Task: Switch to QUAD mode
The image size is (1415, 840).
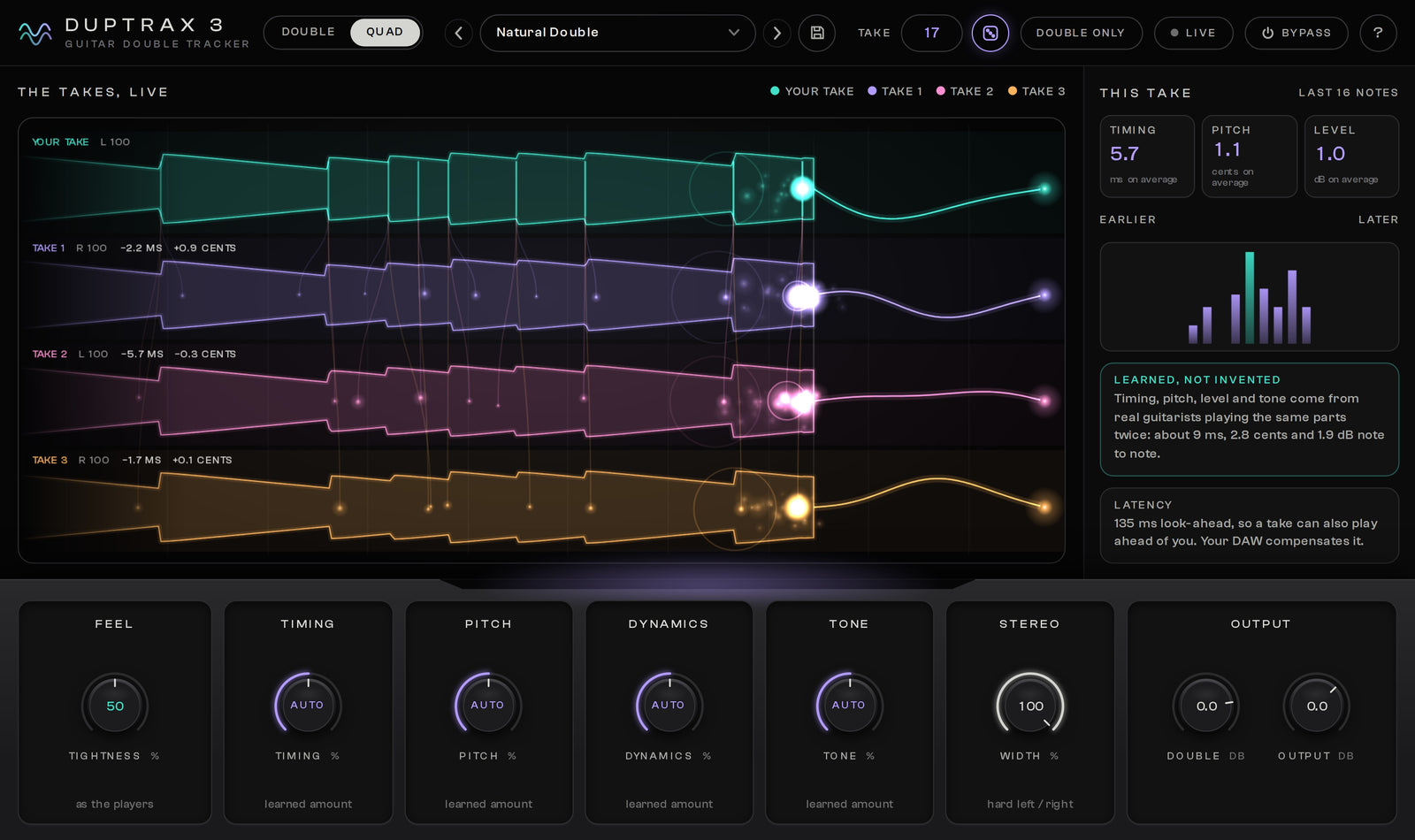Action: [385, 32]
